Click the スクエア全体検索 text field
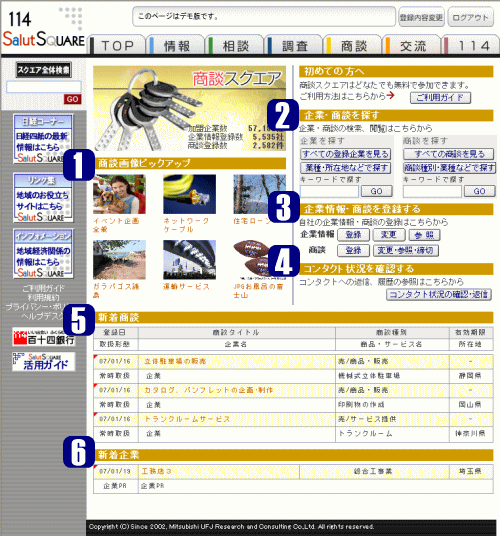Screen dimensions: 500x536 pos(44,87)
